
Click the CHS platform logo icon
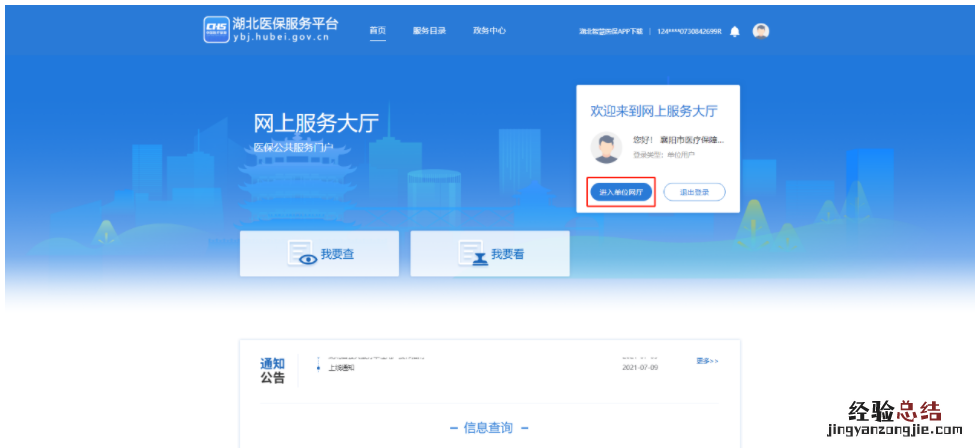click(x=216, y=29)
